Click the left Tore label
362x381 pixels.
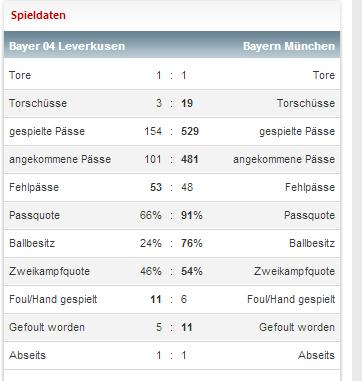pos(20,75)
